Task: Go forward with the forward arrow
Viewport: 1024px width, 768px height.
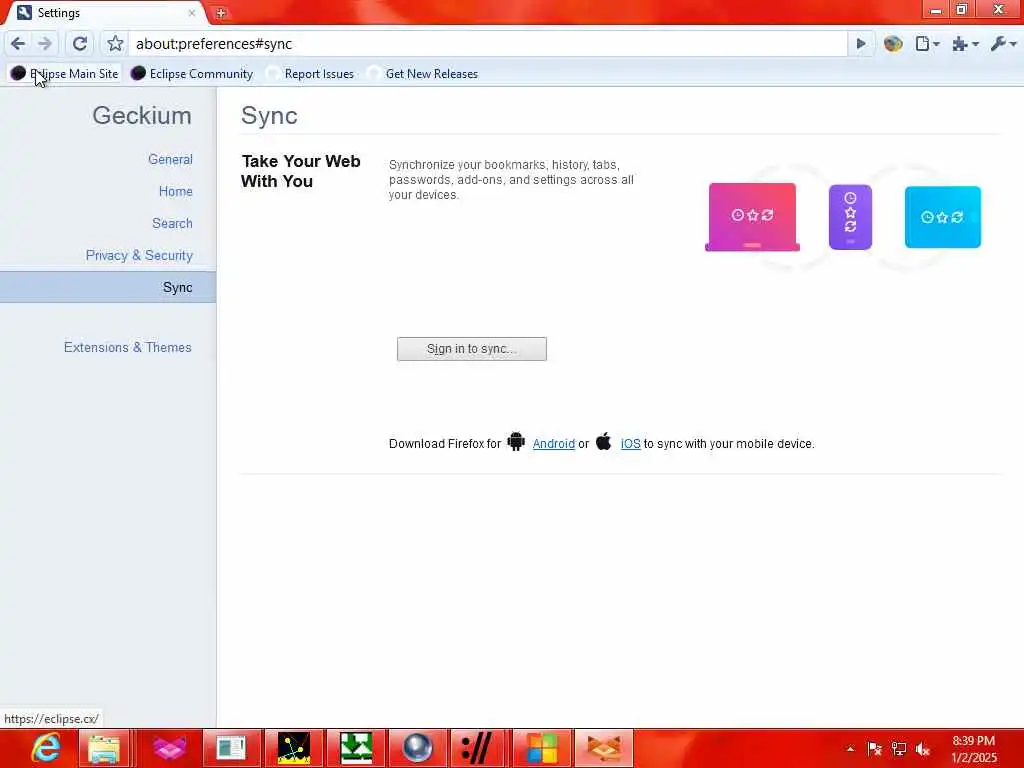Action: 45,44
